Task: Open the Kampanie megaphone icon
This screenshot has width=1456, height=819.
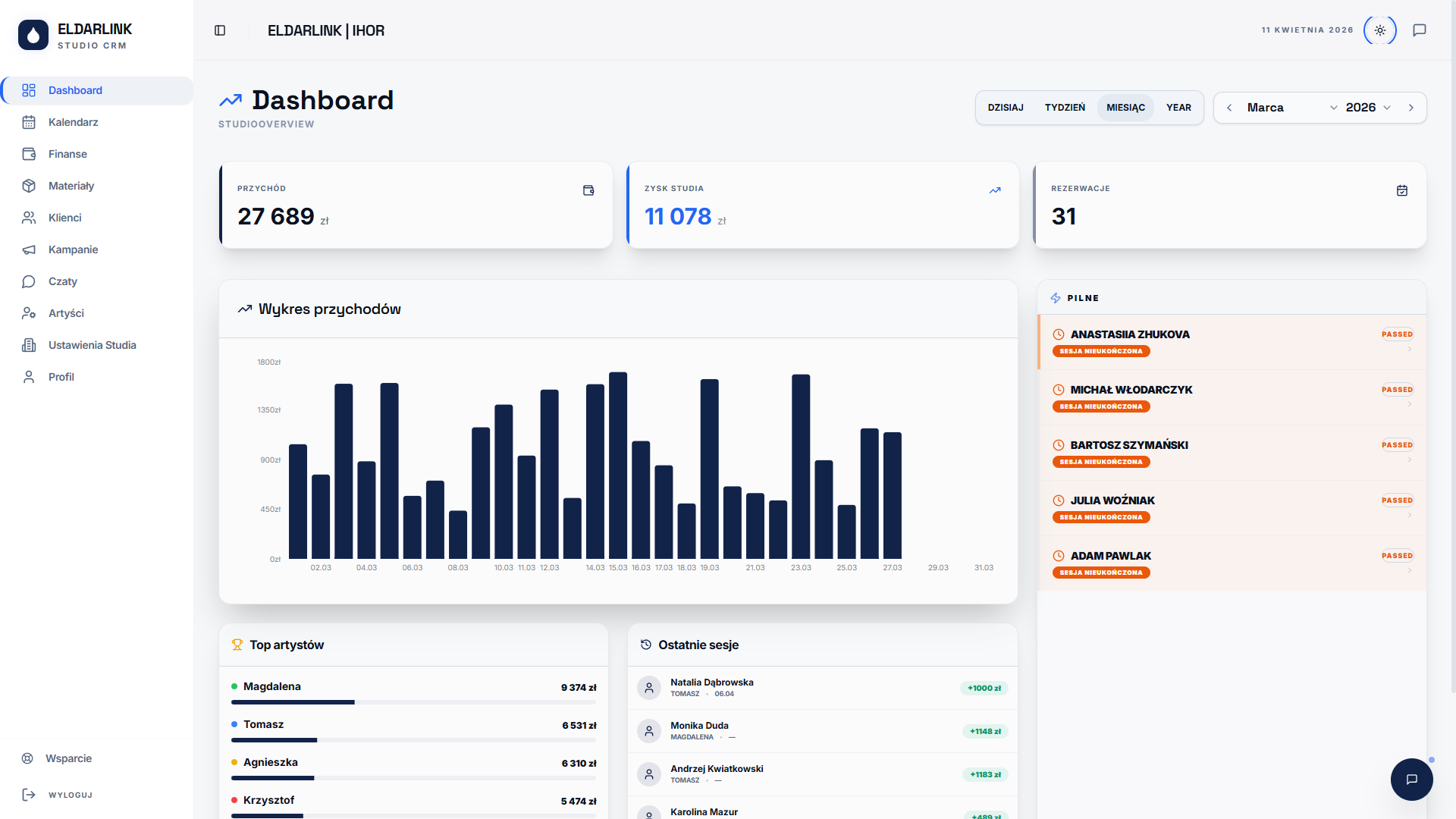Action: (29, 249)
